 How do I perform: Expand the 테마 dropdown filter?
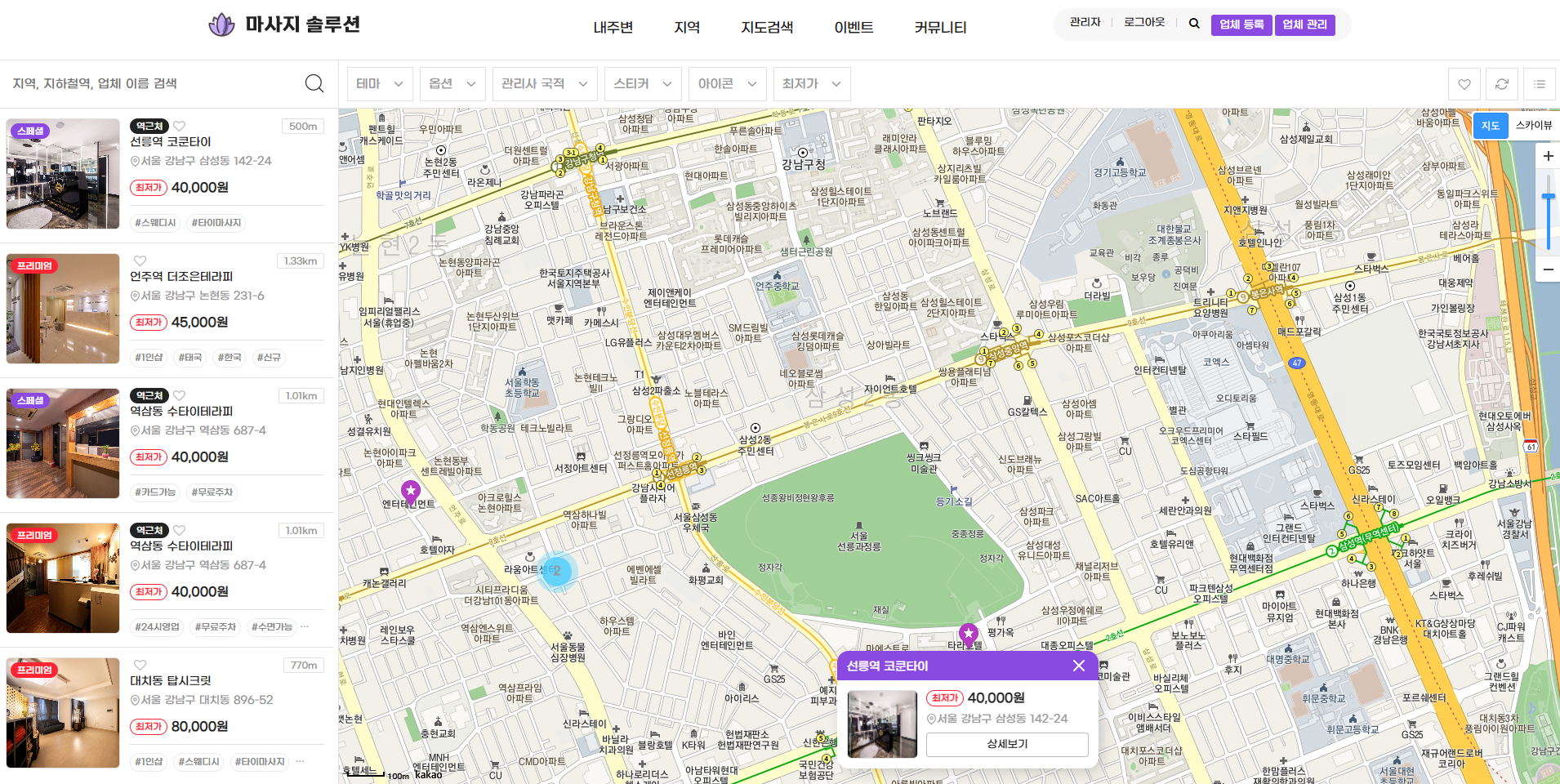click(380, 84)
